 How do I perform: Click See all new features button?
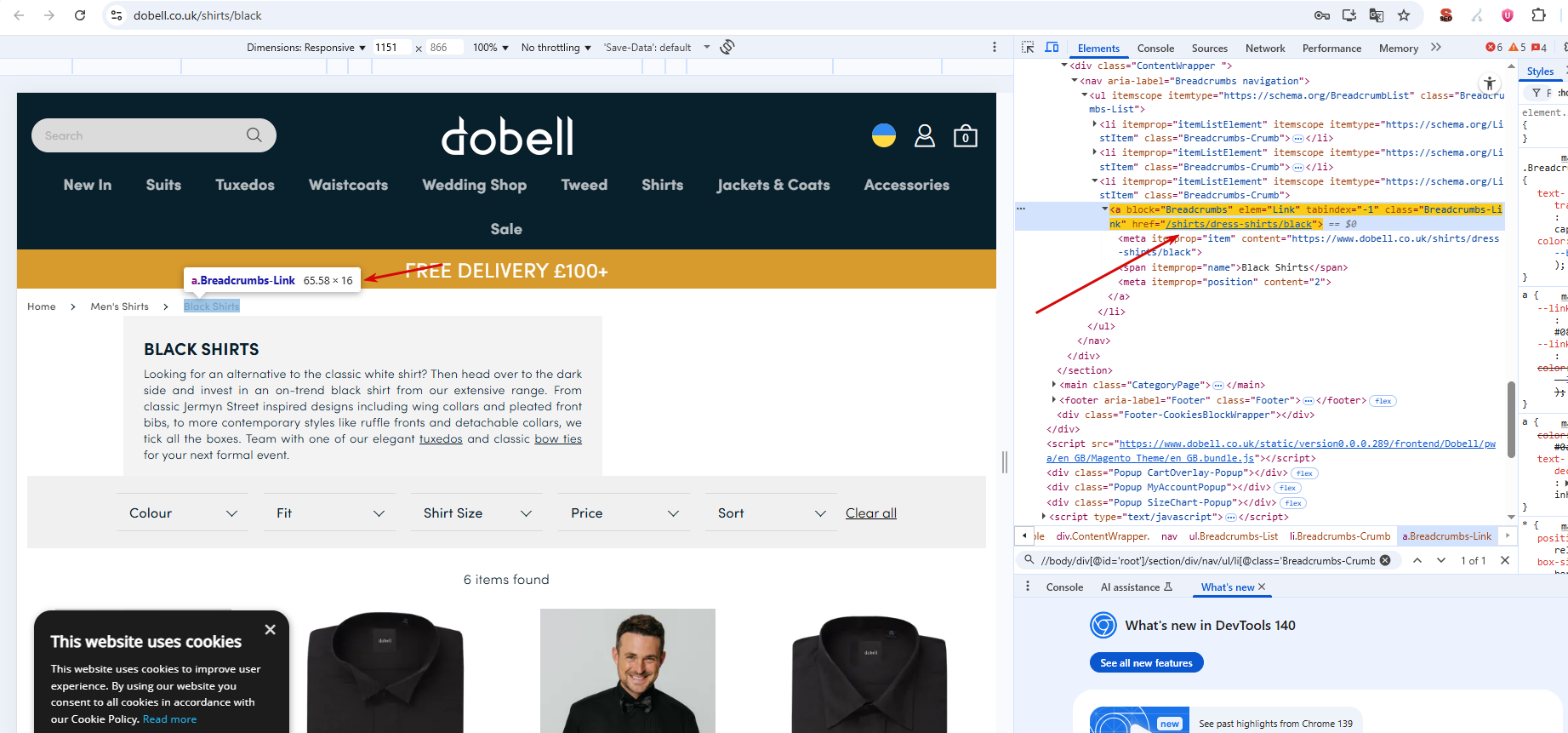tap(1146, 663)
